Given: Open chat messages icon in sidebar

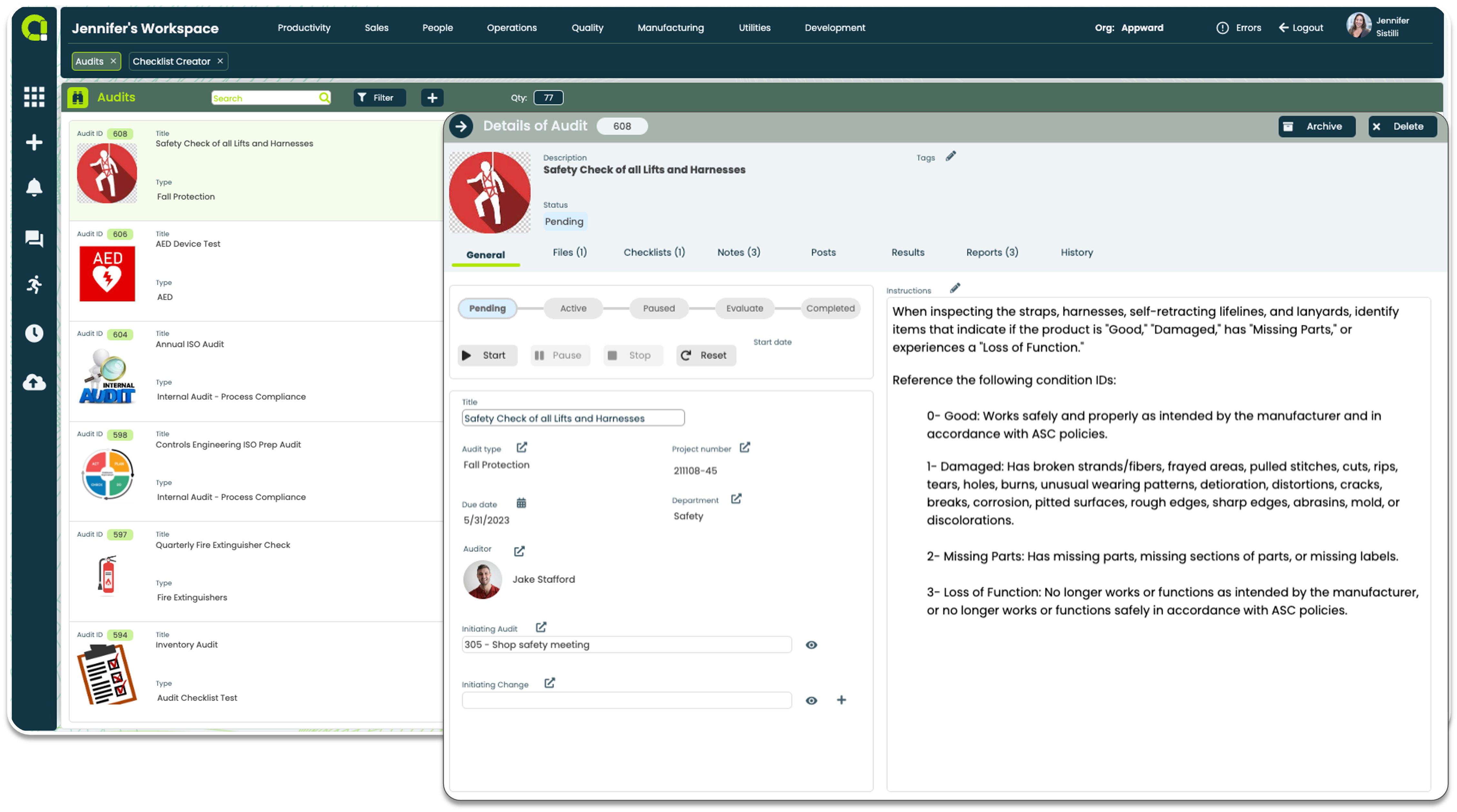Looking at the screenshot, I should click(x=34, y=239).
